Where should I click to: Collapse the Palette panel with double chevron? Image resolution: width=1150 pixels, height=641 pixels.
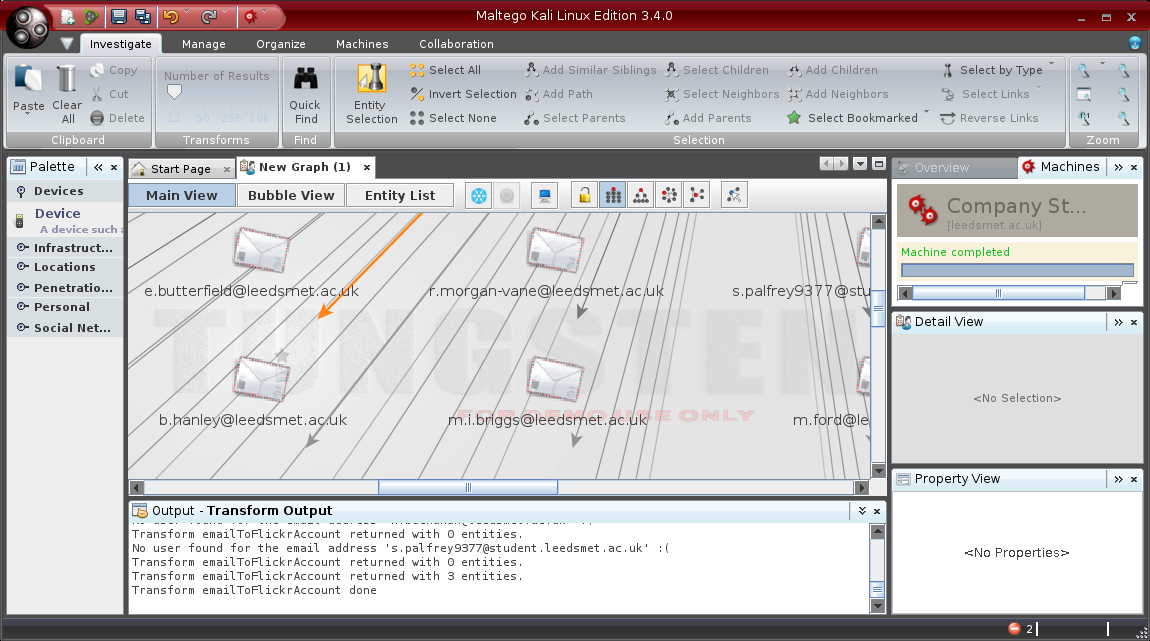(x=98, y=167)
